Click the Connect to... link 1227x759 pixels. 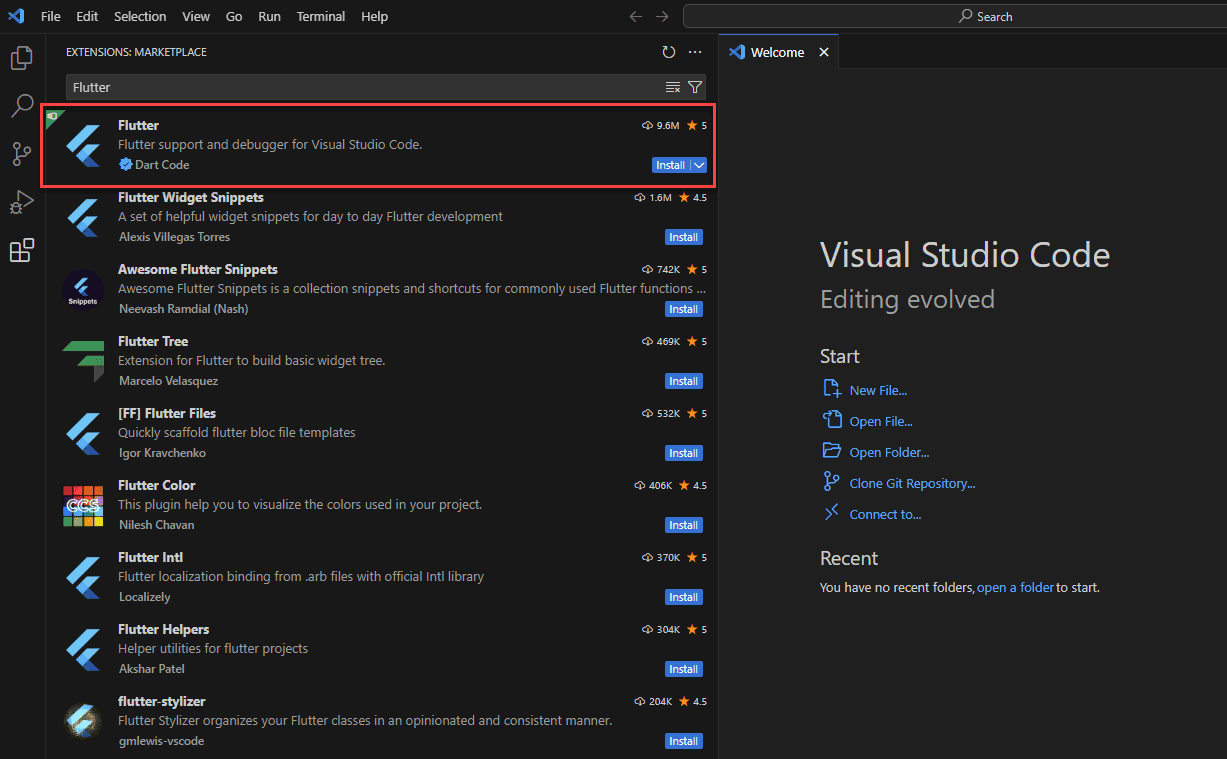pyautogui.click(x=885, y=514)
